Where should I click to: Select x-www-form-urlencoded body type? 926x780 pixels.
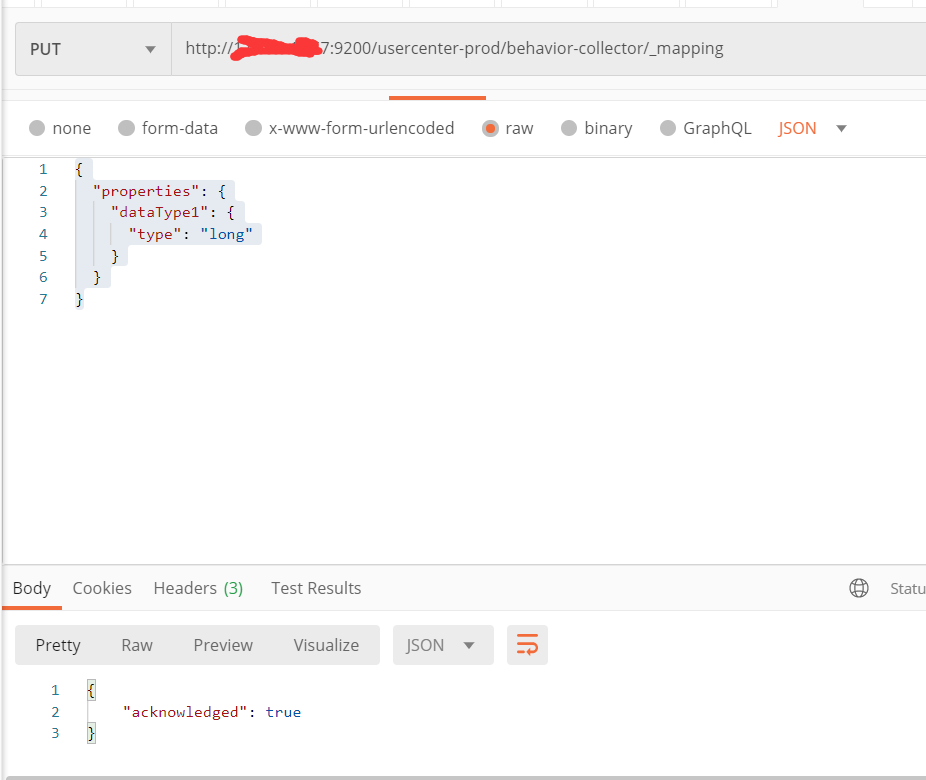coord(350,128)
